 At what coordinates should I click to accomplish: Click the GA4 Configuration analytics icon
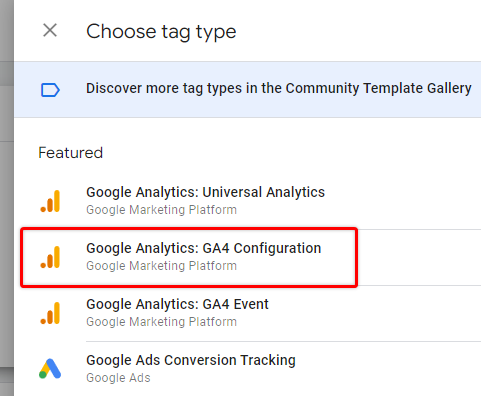coord(50,257)
